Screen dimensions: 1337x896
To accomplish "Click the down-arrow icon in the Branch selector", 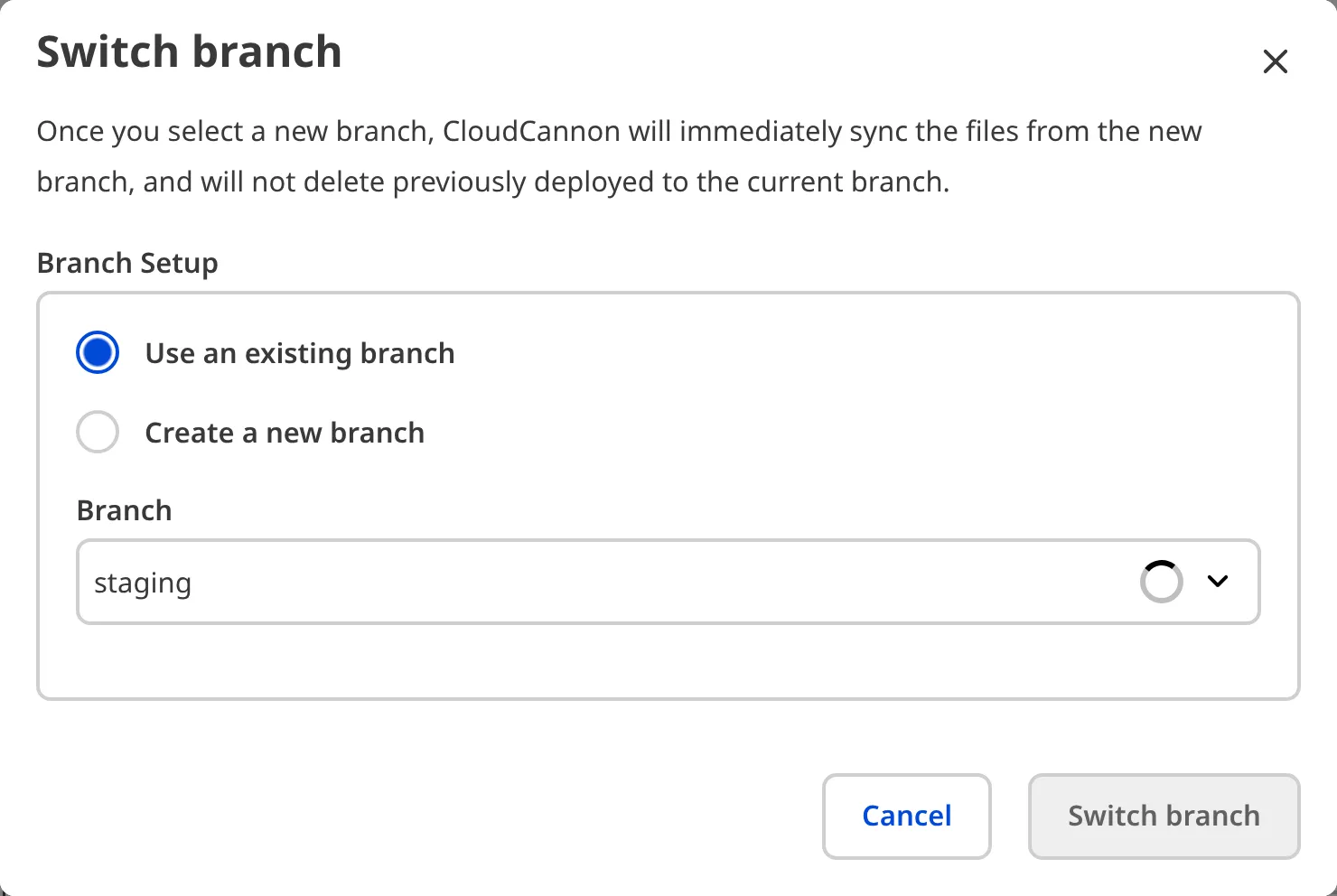I will click(1217, 582).
